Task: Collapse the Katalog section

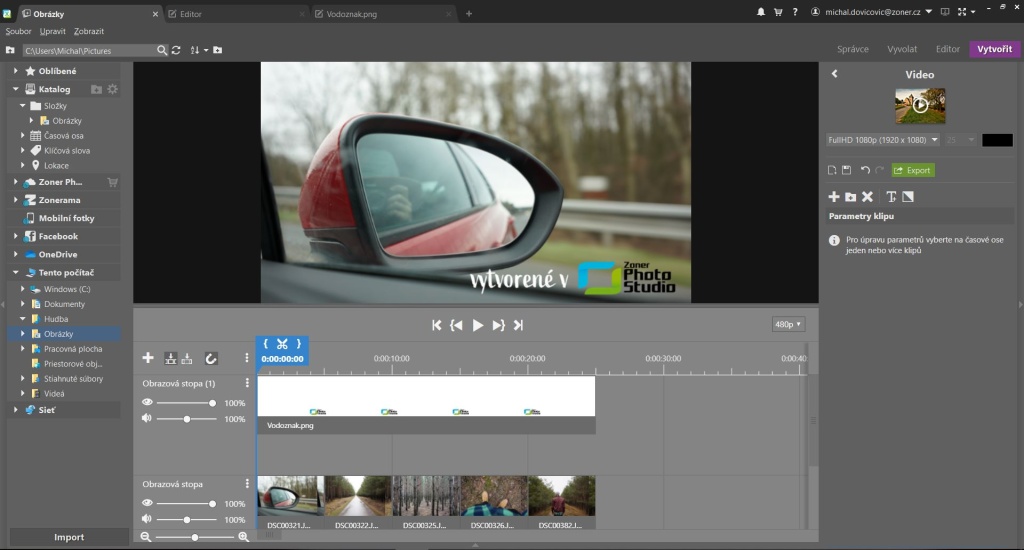Action: click(x=16, y=89)
